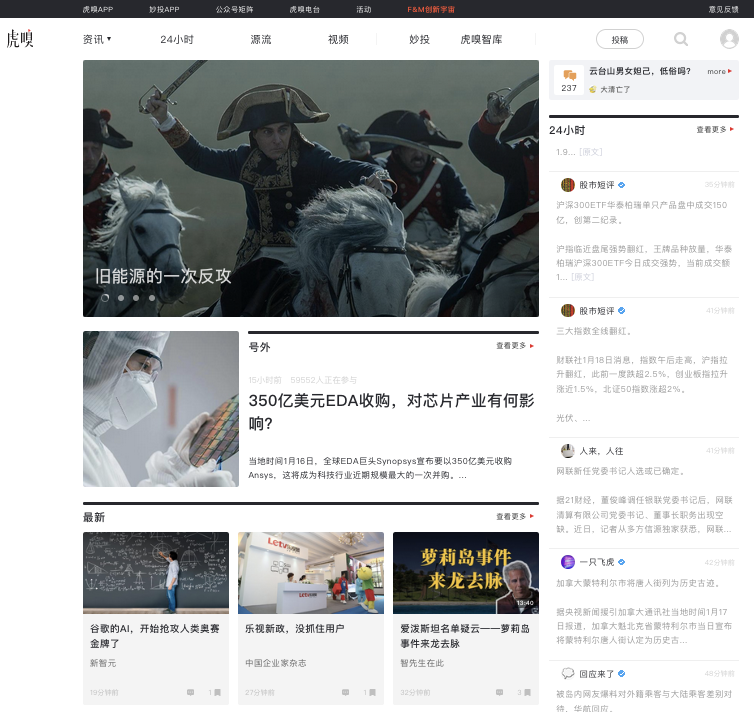Screen dimensions: 754x712
Task: Click bookmark icon on 乐视新政 article card
Action: tap(373, 692)
